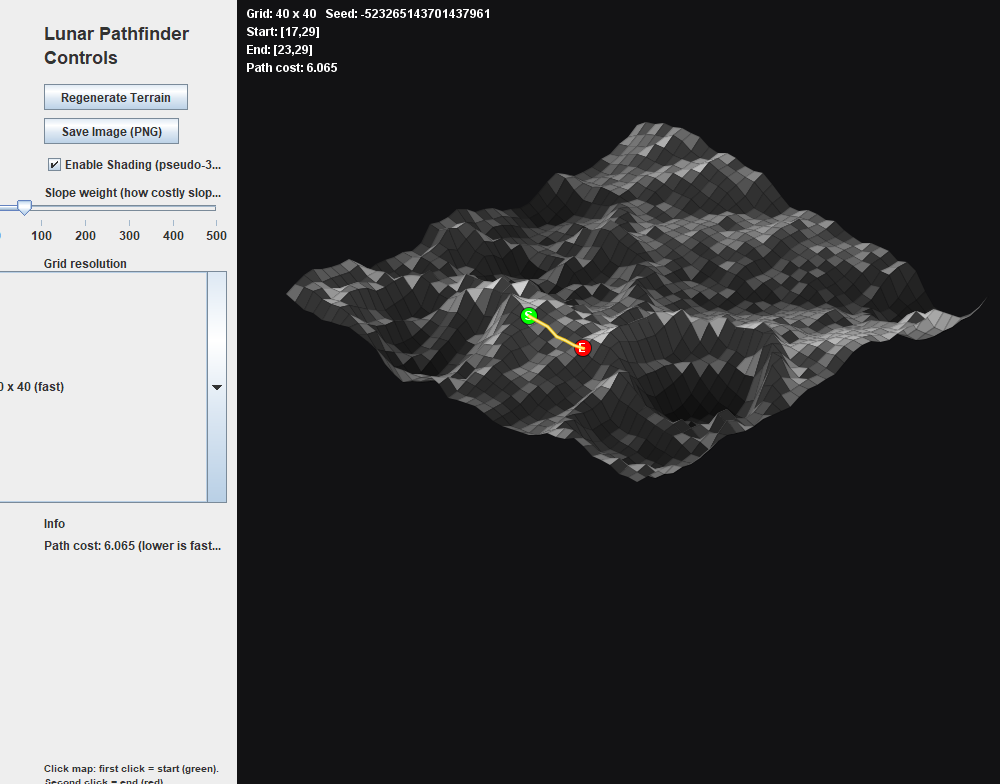Click the Regenerate Terrain button

click(x=115, y=97)
